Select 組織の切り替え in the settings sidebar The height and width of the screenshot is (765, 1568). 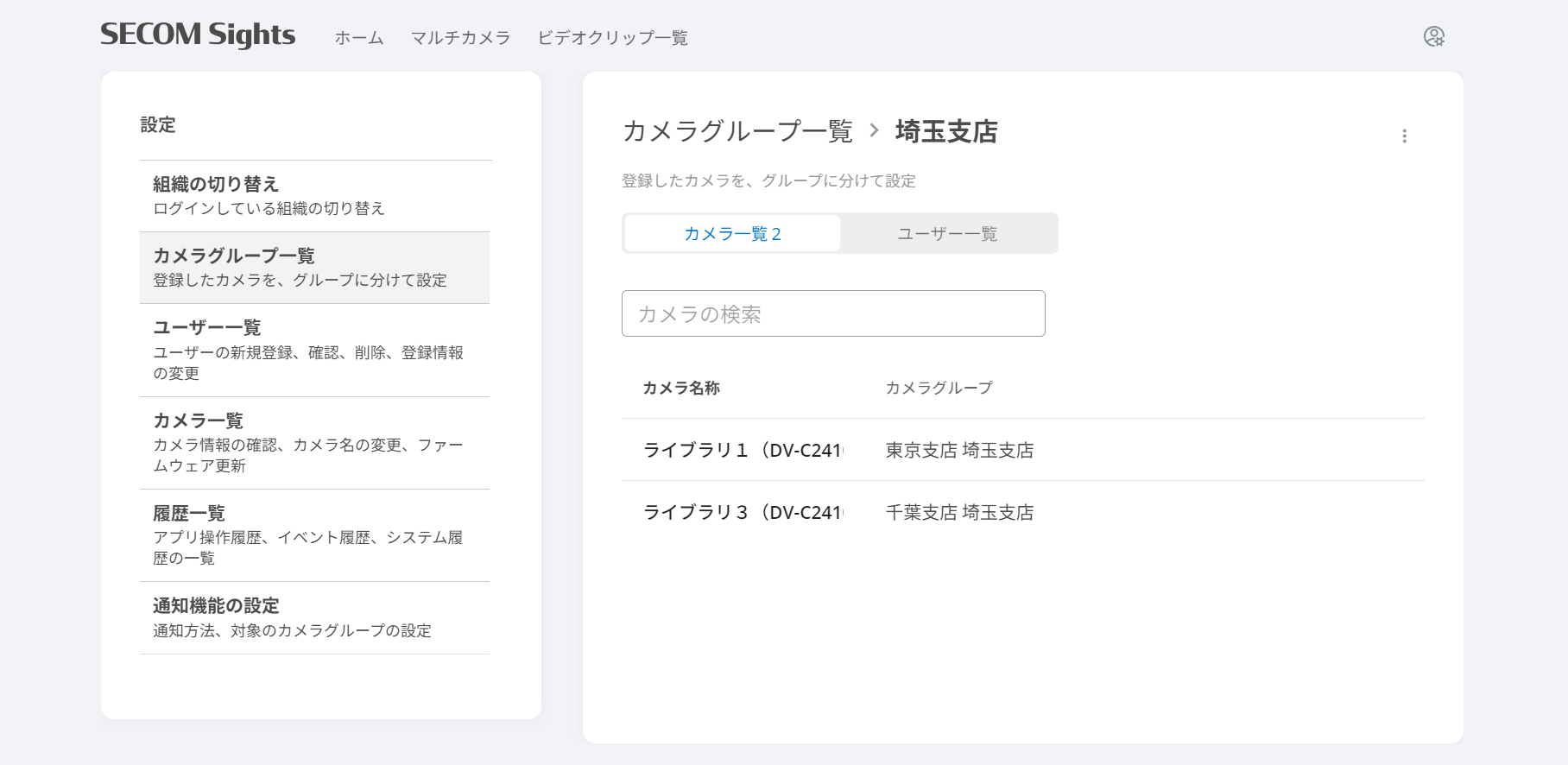(x=314, y=196)
